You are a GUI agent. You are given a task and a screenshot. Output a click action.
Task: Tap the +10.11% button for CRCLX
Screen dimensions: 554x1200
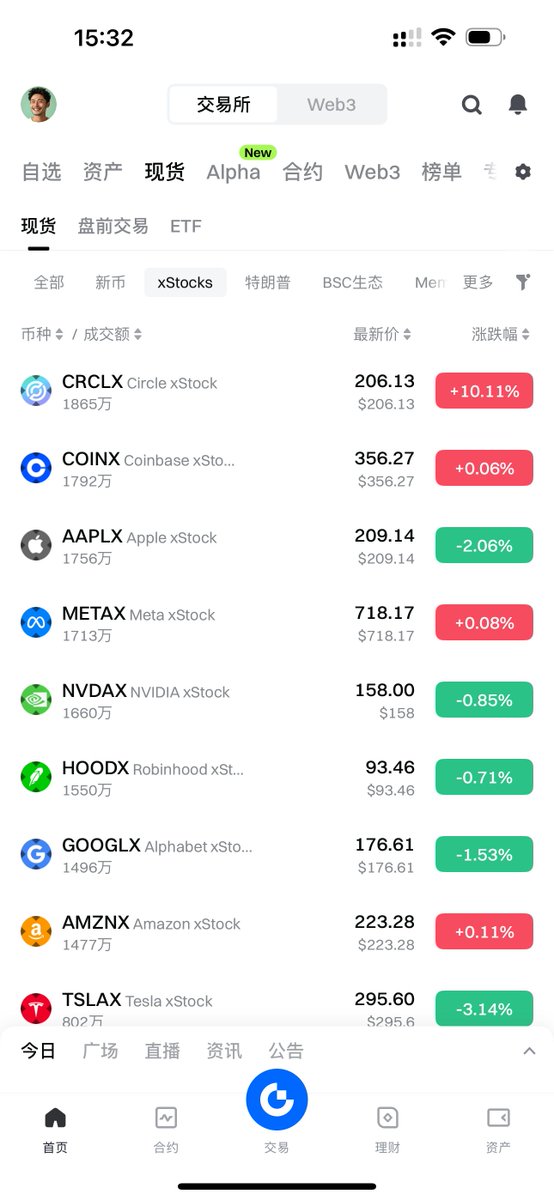484,391
